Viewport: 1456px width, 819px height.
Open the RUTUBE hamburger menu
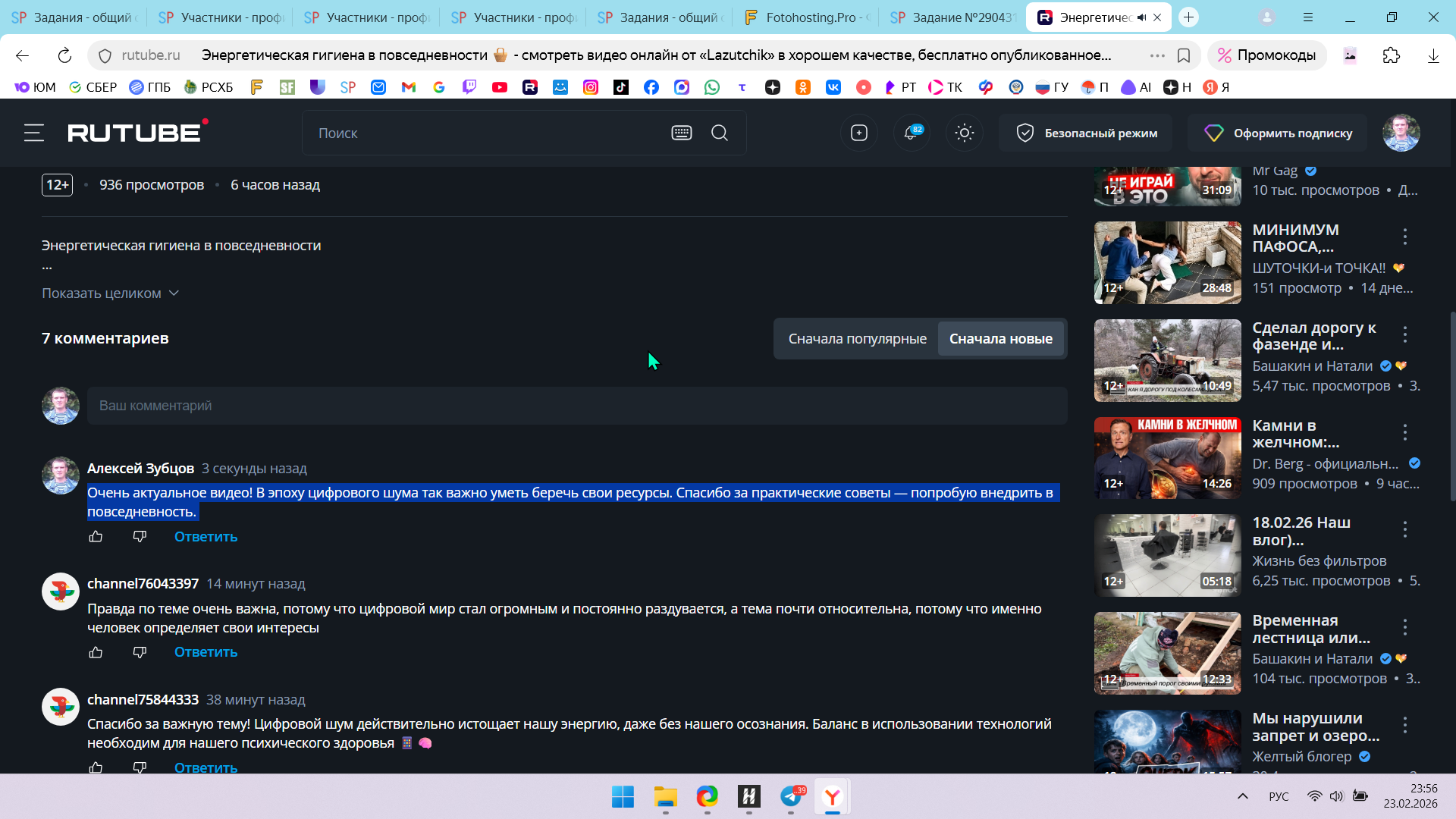coord(33,133)
